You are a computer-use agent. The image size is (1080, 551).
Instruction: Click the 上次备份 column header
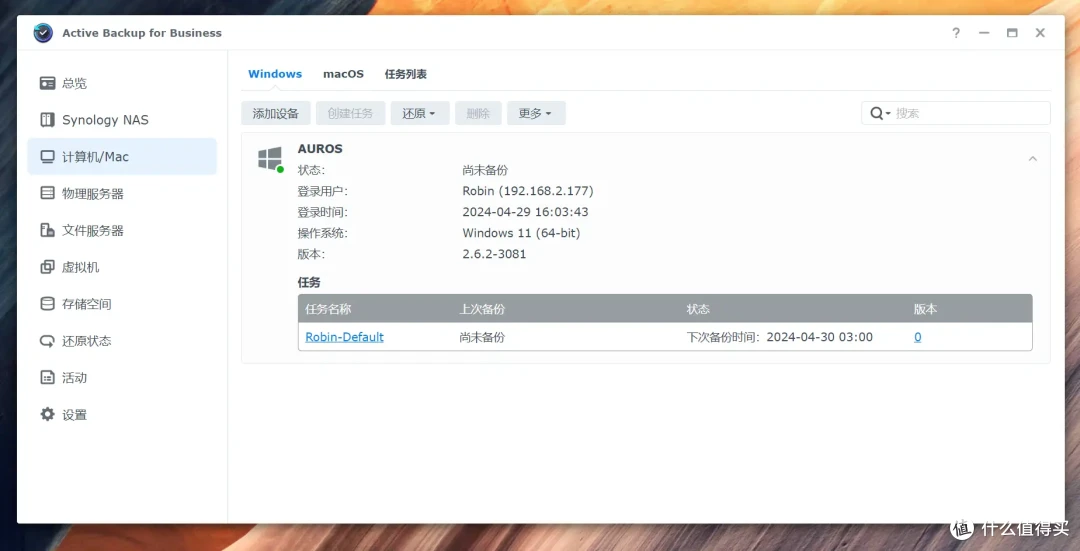[482, 309]
